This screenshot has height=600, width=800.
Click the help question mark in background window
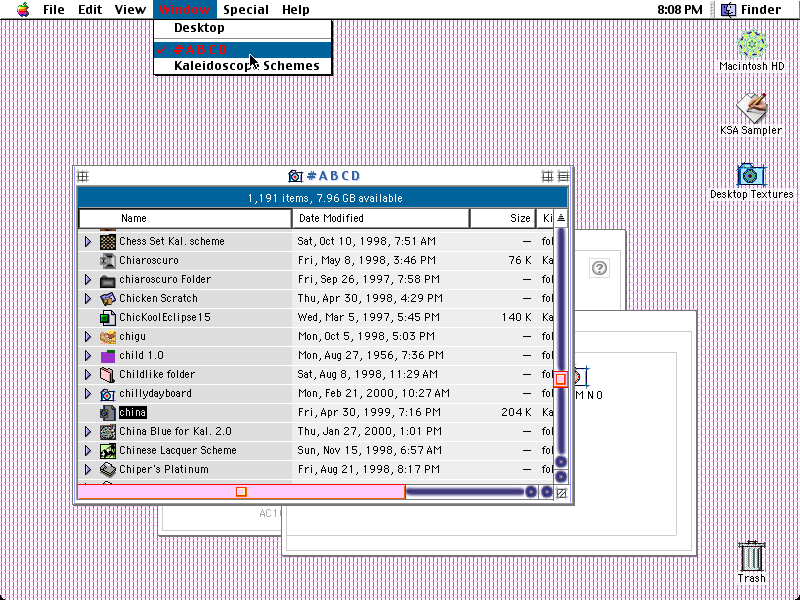click(599, 268)
